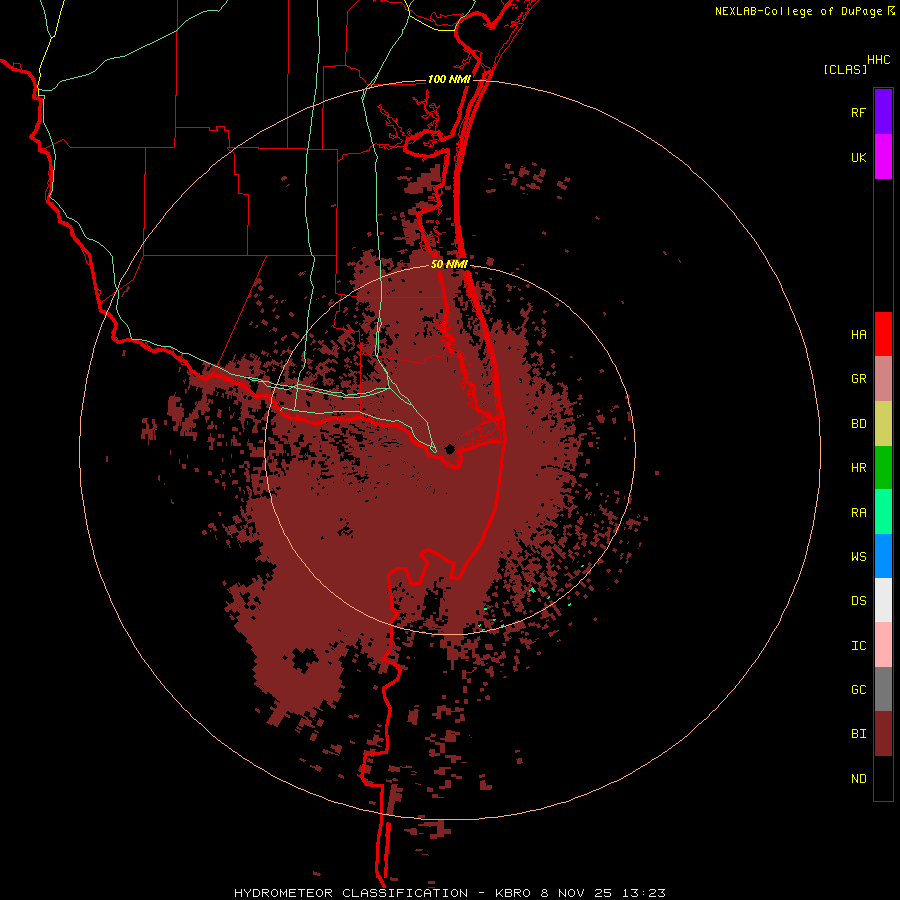900x900 pixels.
Task: Click the GR legend label
Action: point(858,379)
